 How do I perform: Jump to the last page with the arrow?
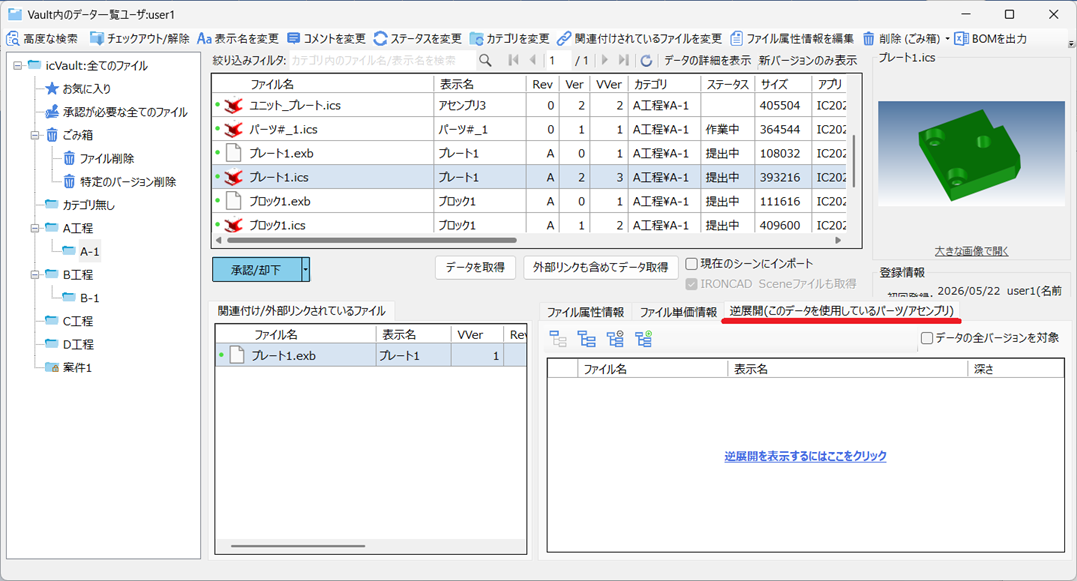pyautogui.click(x=624, y=60)
